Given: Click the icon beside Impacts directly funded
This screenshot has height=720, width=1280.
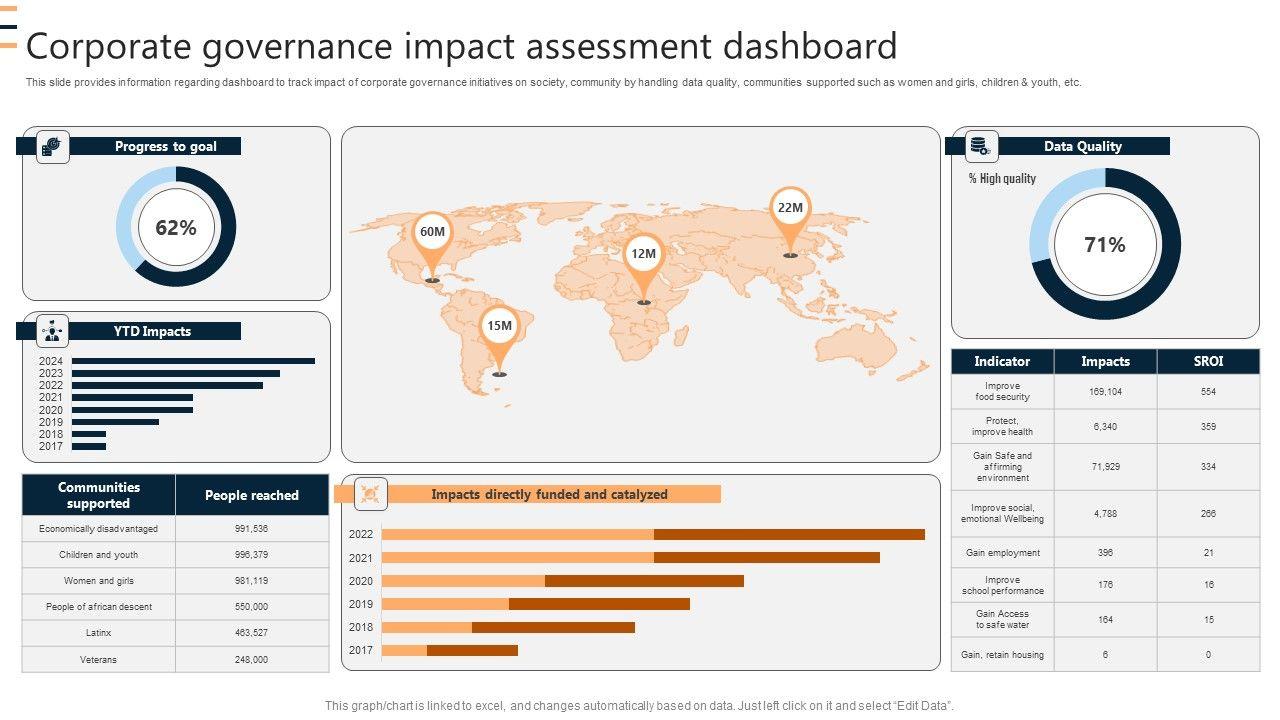Looking at the screenshot, I should point(370,494).
